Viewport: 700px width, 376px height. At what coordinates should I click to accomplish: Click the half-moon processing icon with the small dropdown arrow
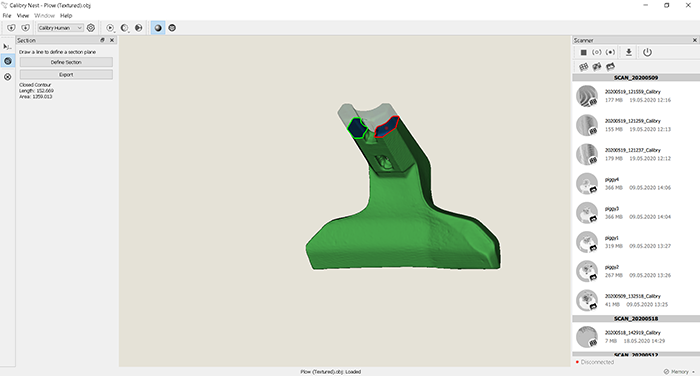point(125,28)
